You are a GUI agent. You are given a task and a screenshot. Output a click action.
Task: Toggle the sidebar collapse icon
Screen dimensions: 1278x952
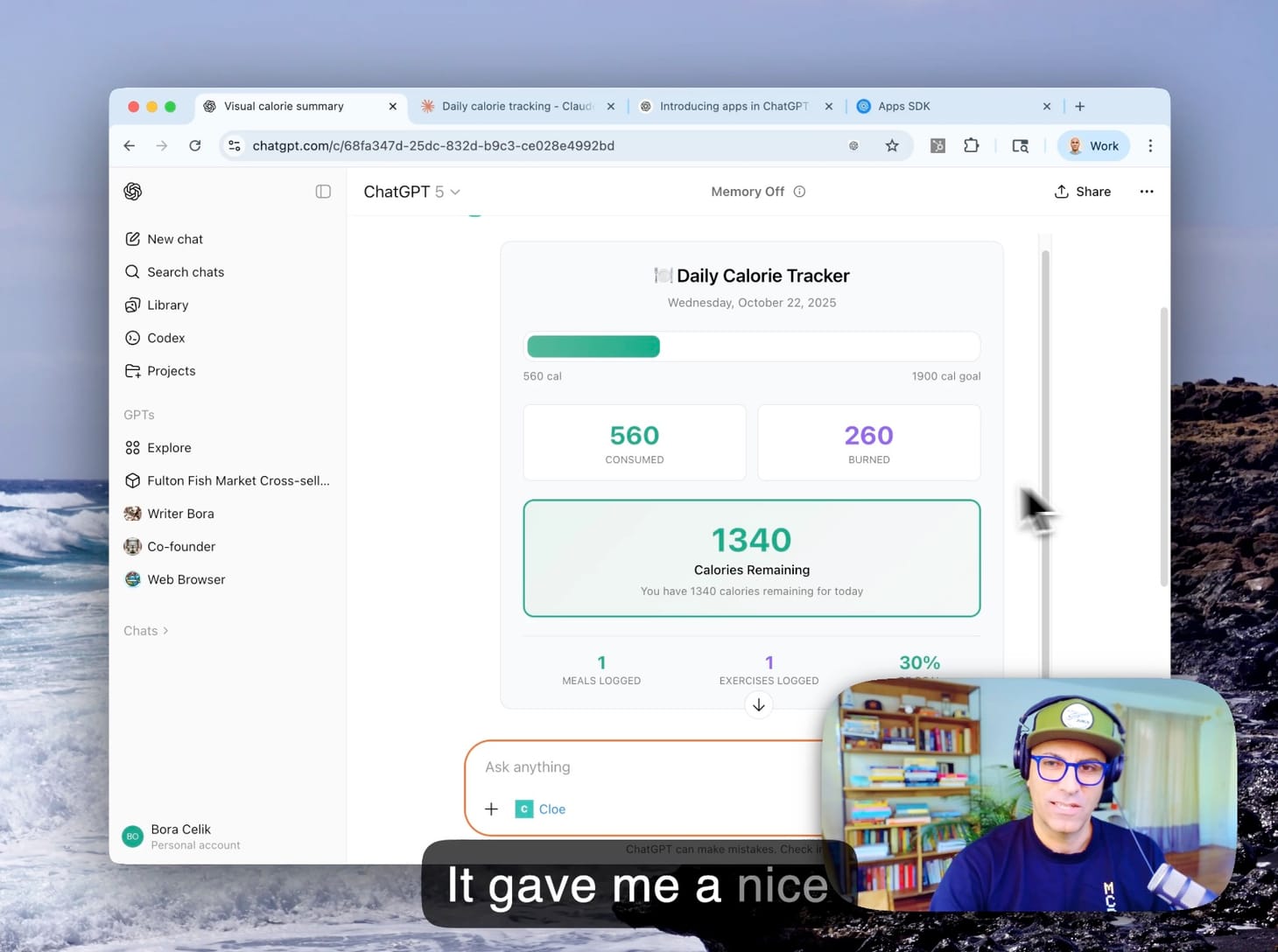(x=323, y=192)
